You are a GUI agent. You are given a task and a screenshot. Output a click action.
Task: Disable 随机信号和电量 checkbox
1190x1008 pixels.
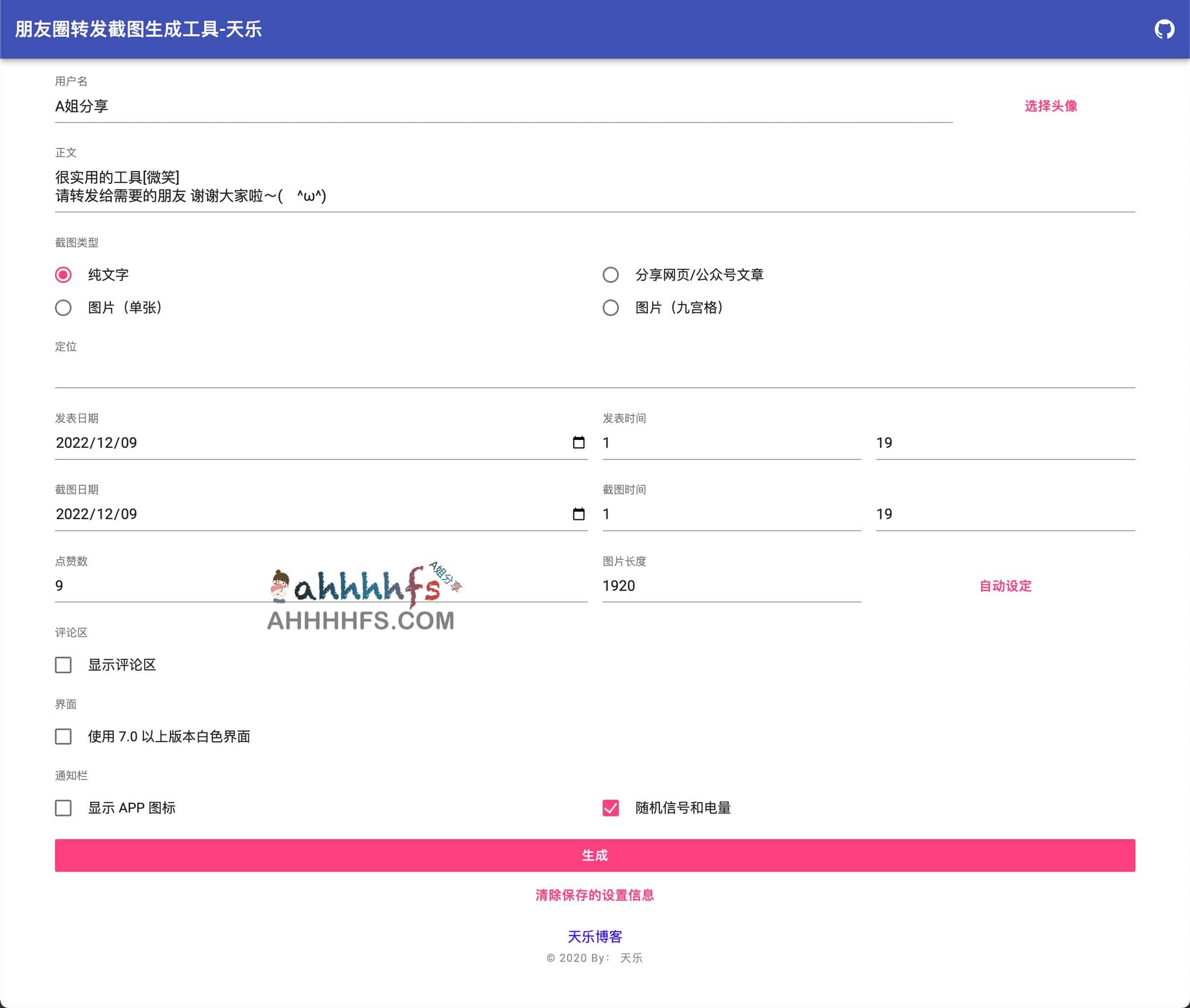tap(611, 808)
